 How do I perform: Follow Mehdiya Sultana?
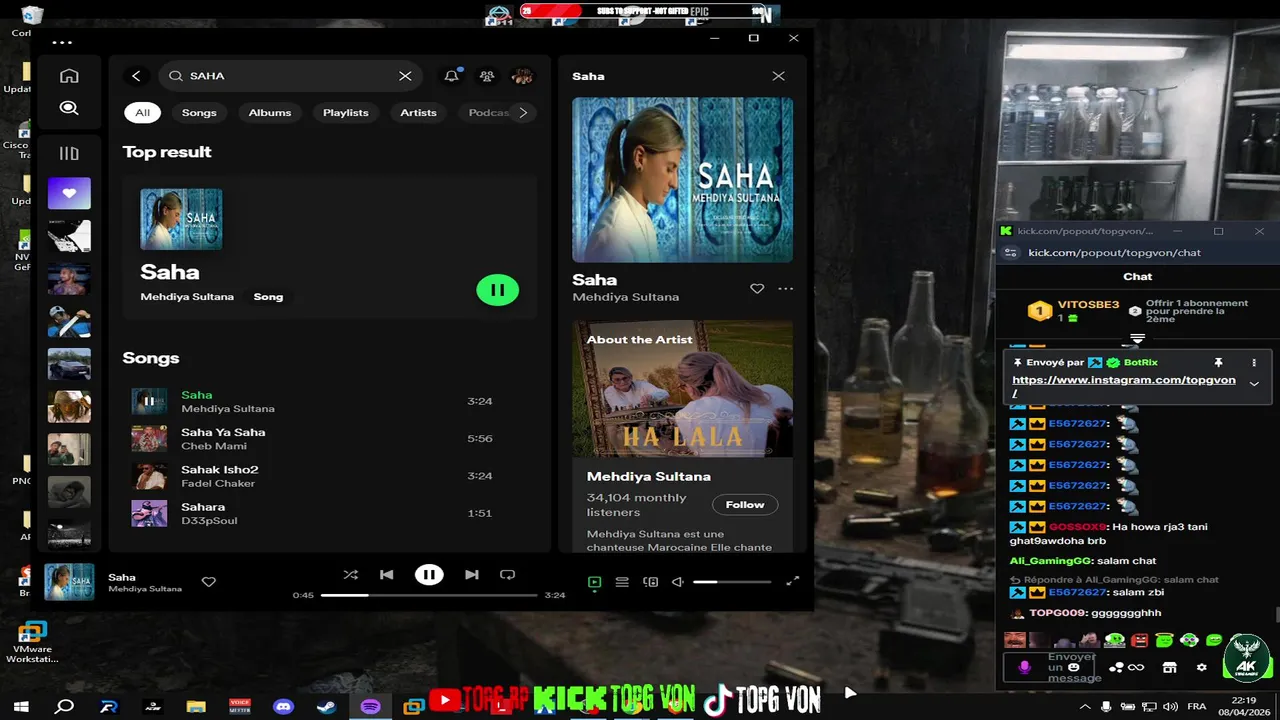745,505
